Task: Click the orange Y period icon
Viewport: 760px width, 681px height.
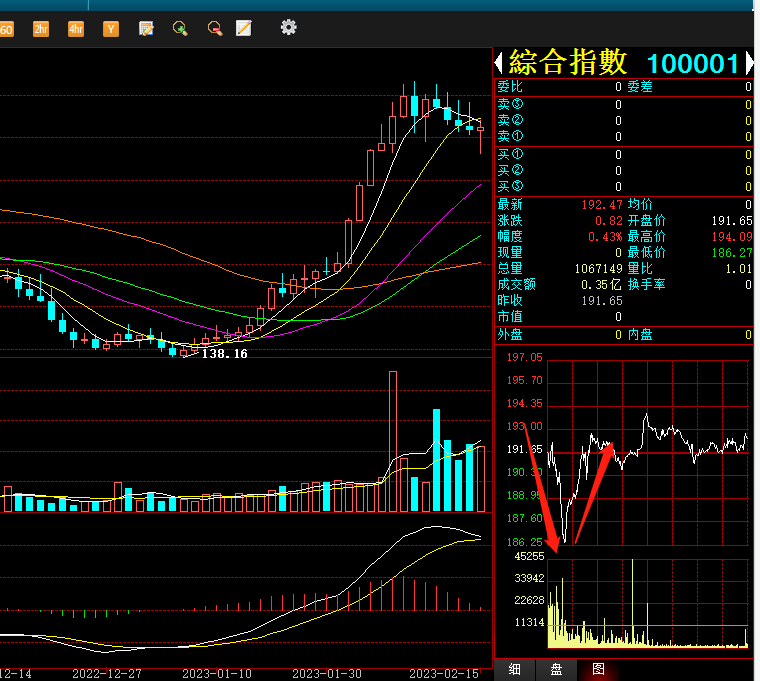Action: point(111,29)
